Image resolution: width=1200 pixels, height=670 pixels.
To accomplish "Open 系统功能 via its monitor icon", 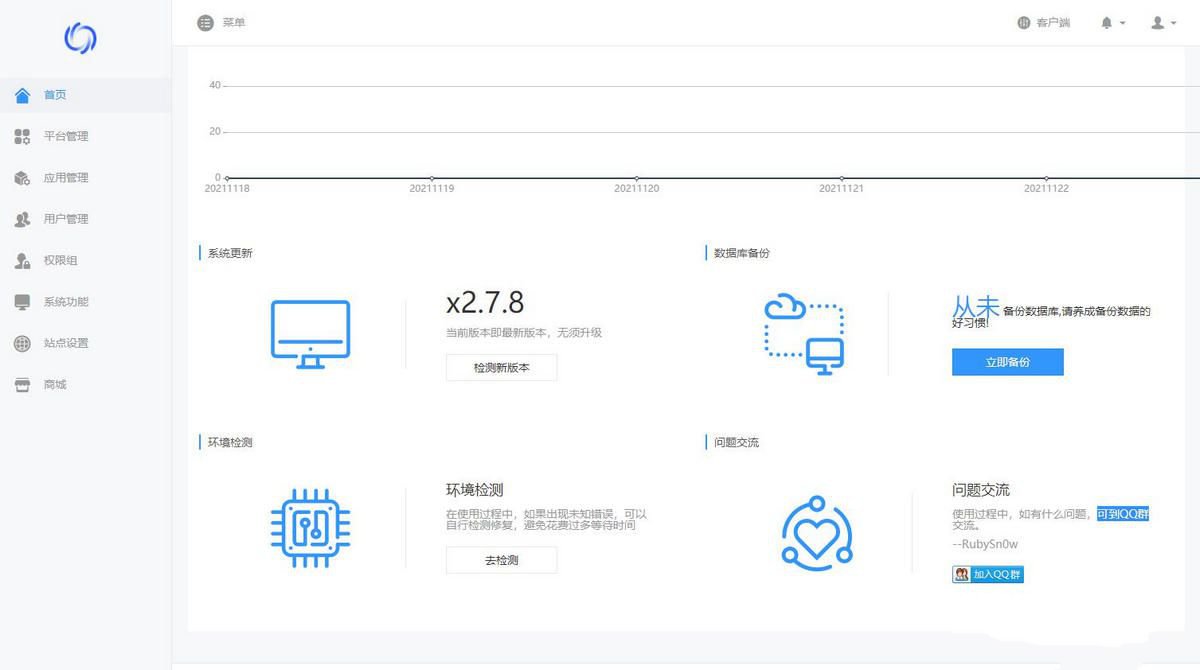I will tap(22, 301).
